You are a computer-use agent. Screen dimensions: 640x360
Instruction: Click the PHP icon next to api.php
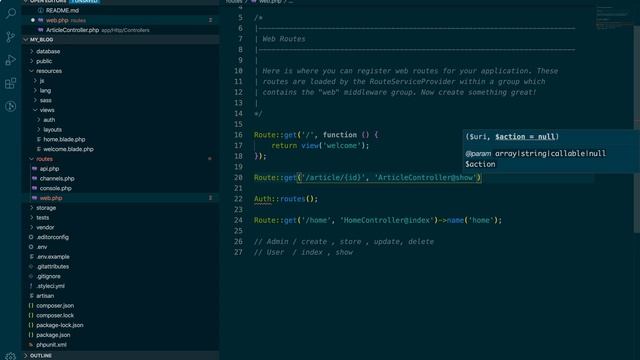pos(35,169)
